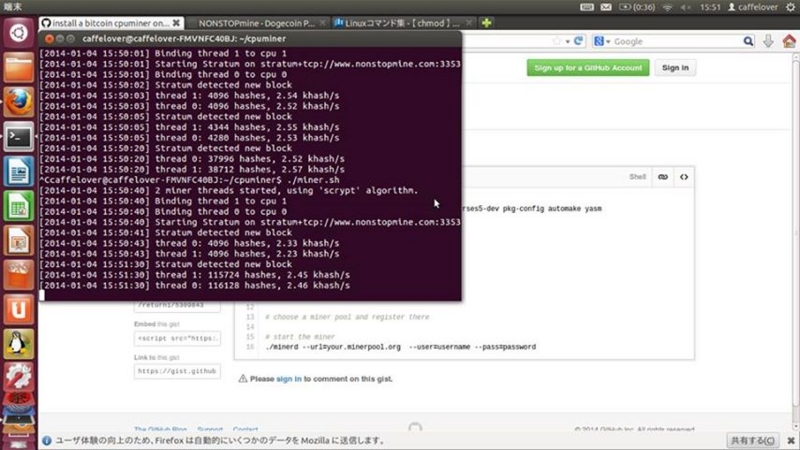This screenshot has width=800, height=450.
Task: Open the Wi-Fi network indicator
Action: [x=667, y=7]
